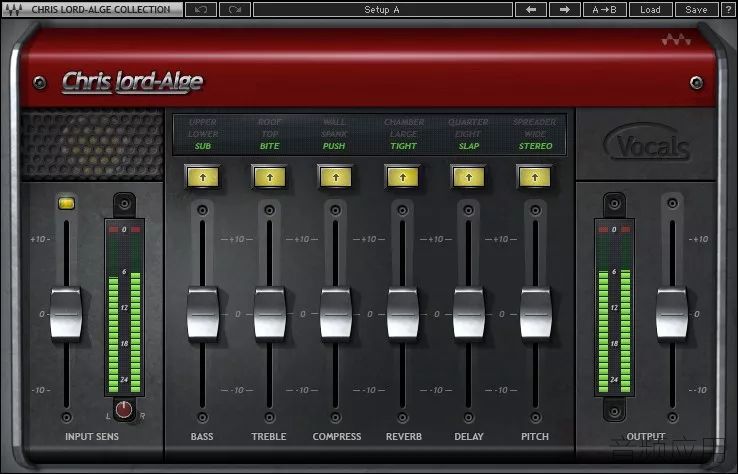The width and height of the screenshot is (738, 474).
Task: Click the INPUT SENS label
Action: pyautogui.click(x=92, y=436)
